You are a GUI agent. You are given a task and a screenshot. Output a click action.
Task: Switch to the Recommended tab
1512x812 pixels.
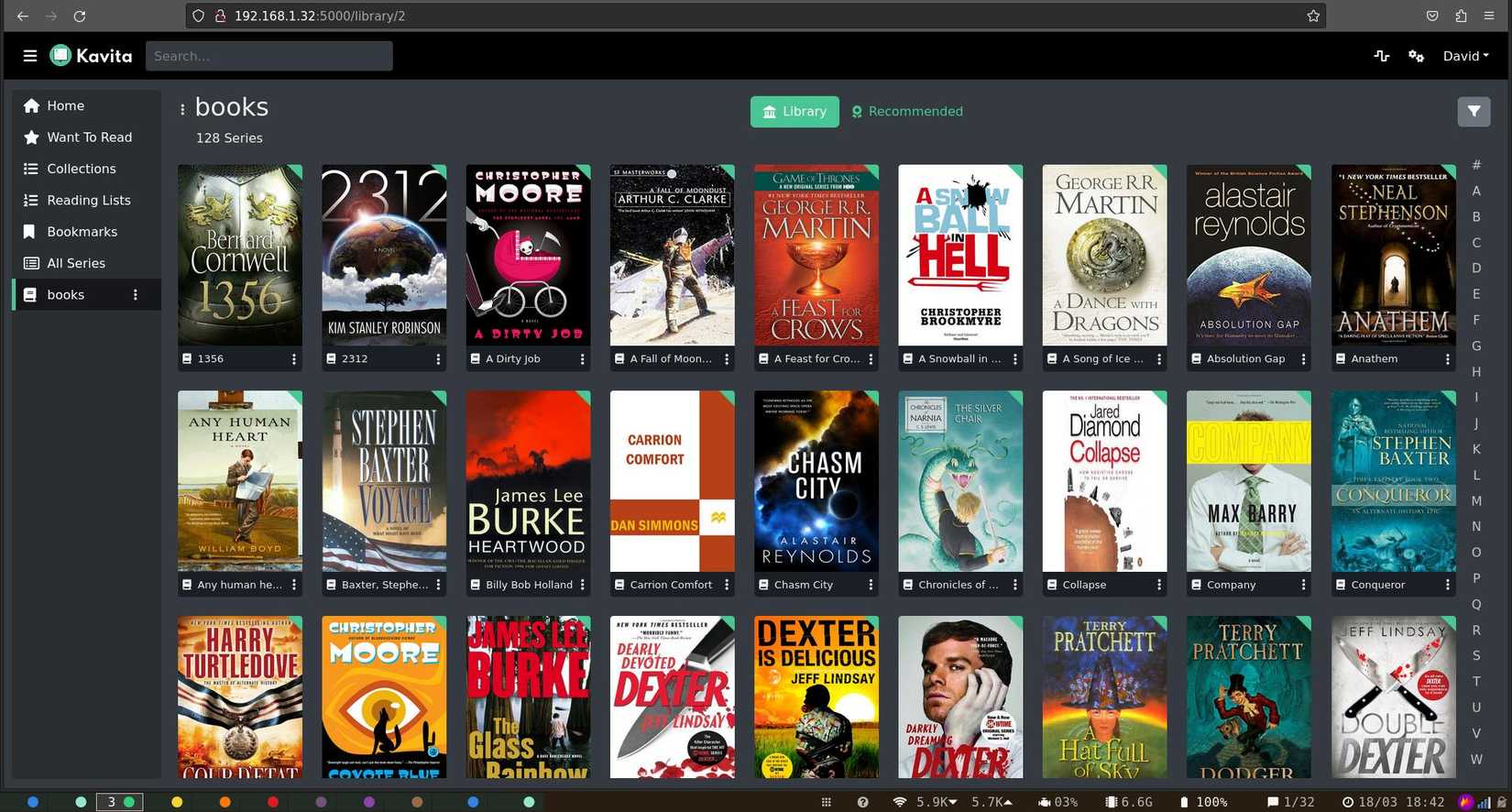tap(907, 112)
